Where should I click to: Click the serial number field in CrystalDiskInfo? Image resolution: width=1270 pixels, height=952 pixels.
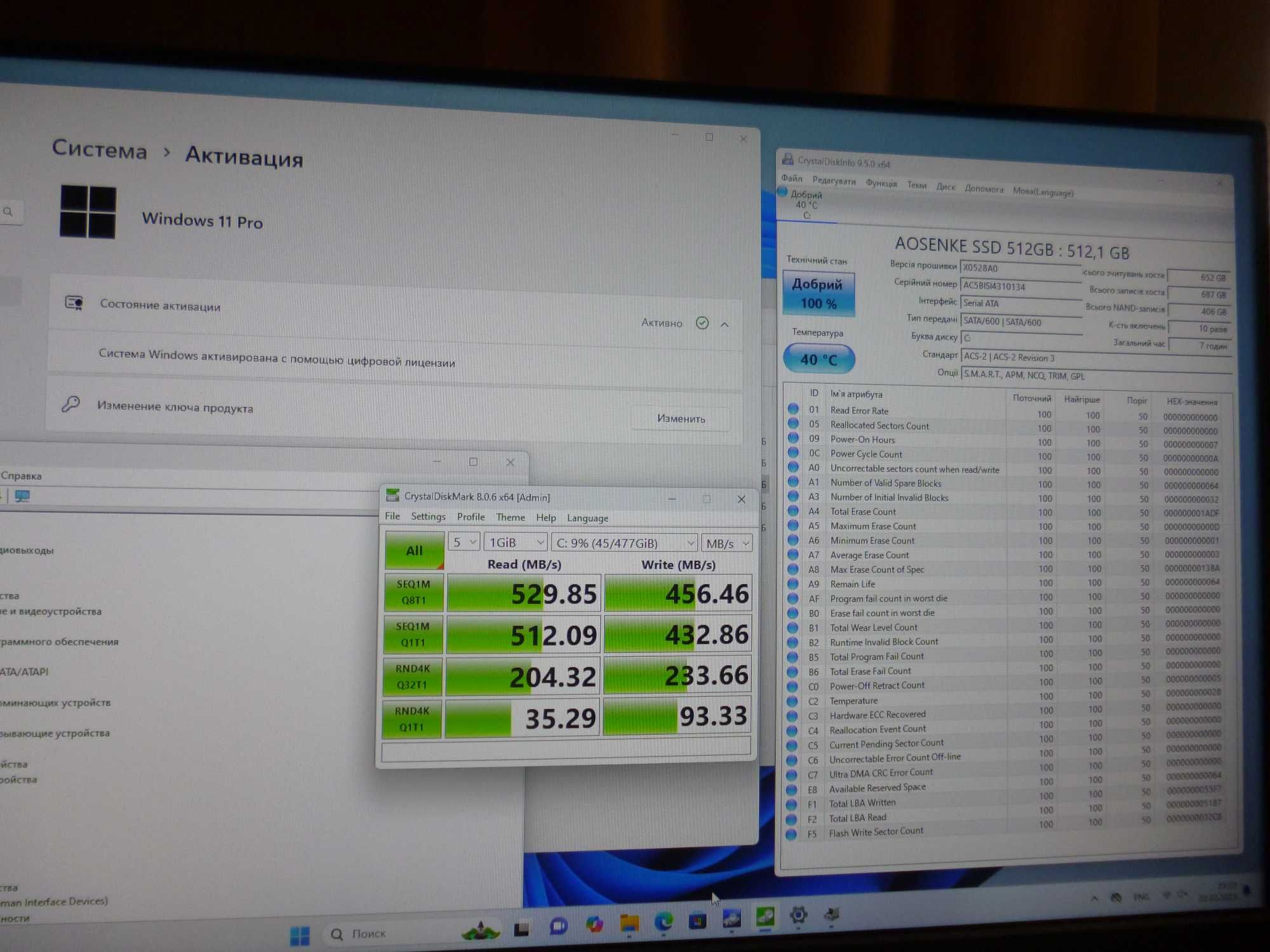[x=1020, y=286]
